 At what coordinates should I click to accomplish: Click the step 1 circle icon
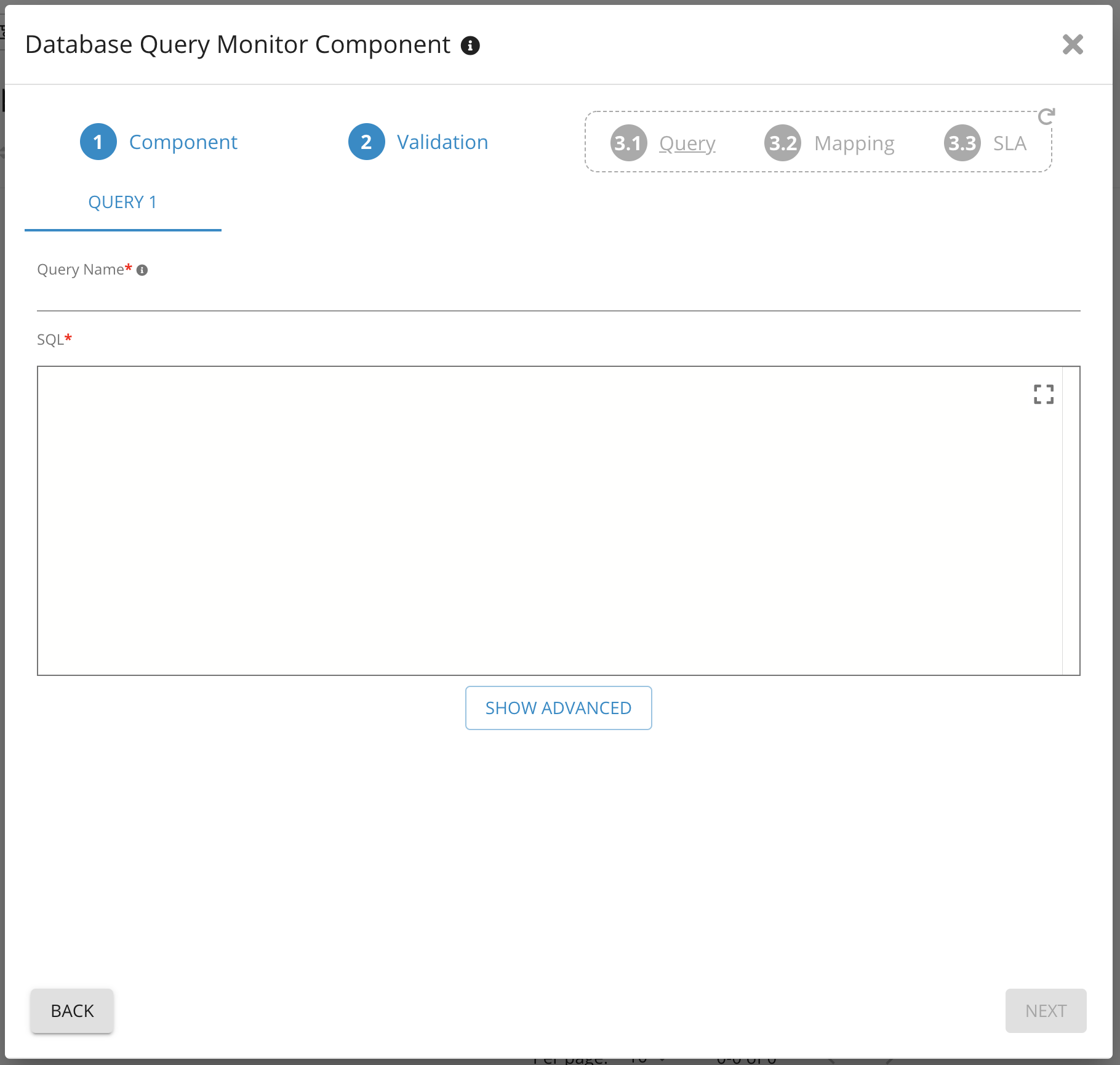[98, 142]
